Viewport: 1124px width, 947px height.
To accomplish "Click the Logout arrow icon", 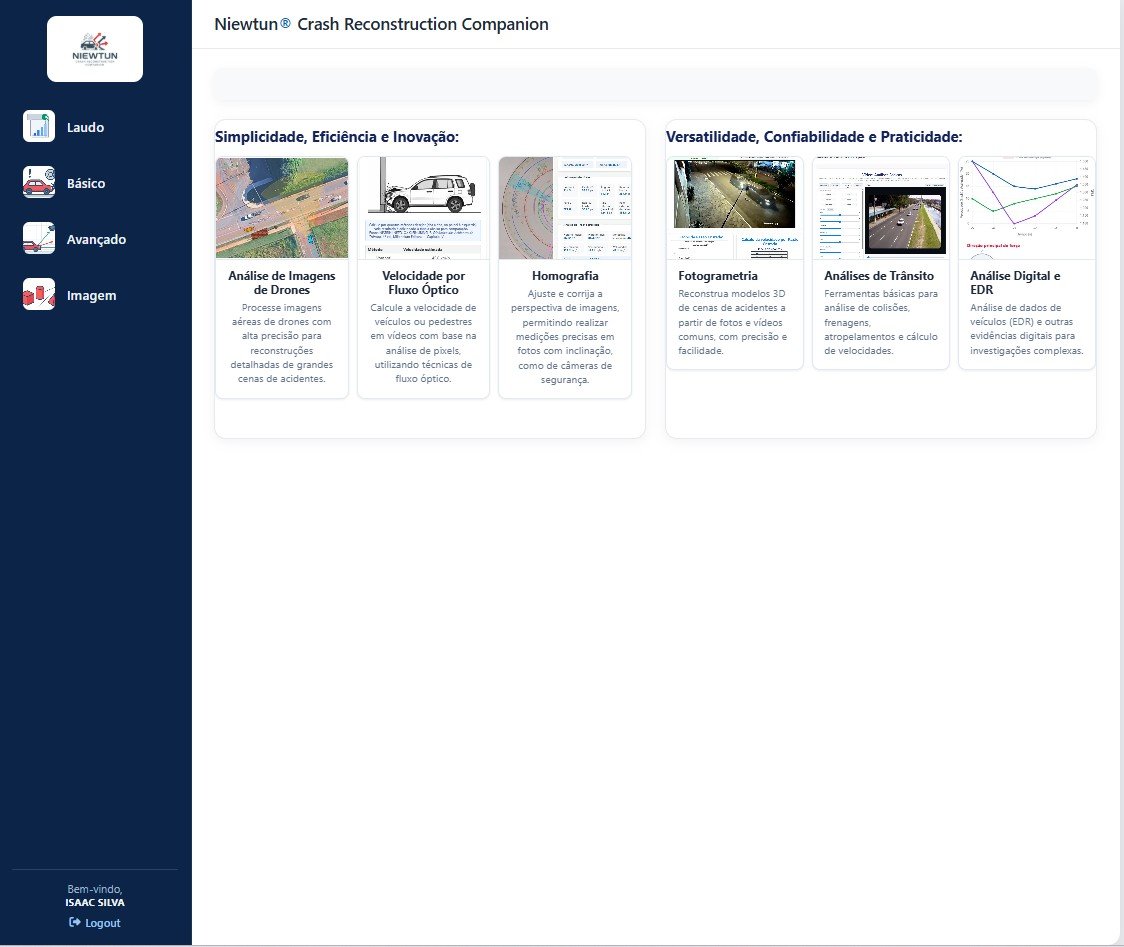I will 75,922.
